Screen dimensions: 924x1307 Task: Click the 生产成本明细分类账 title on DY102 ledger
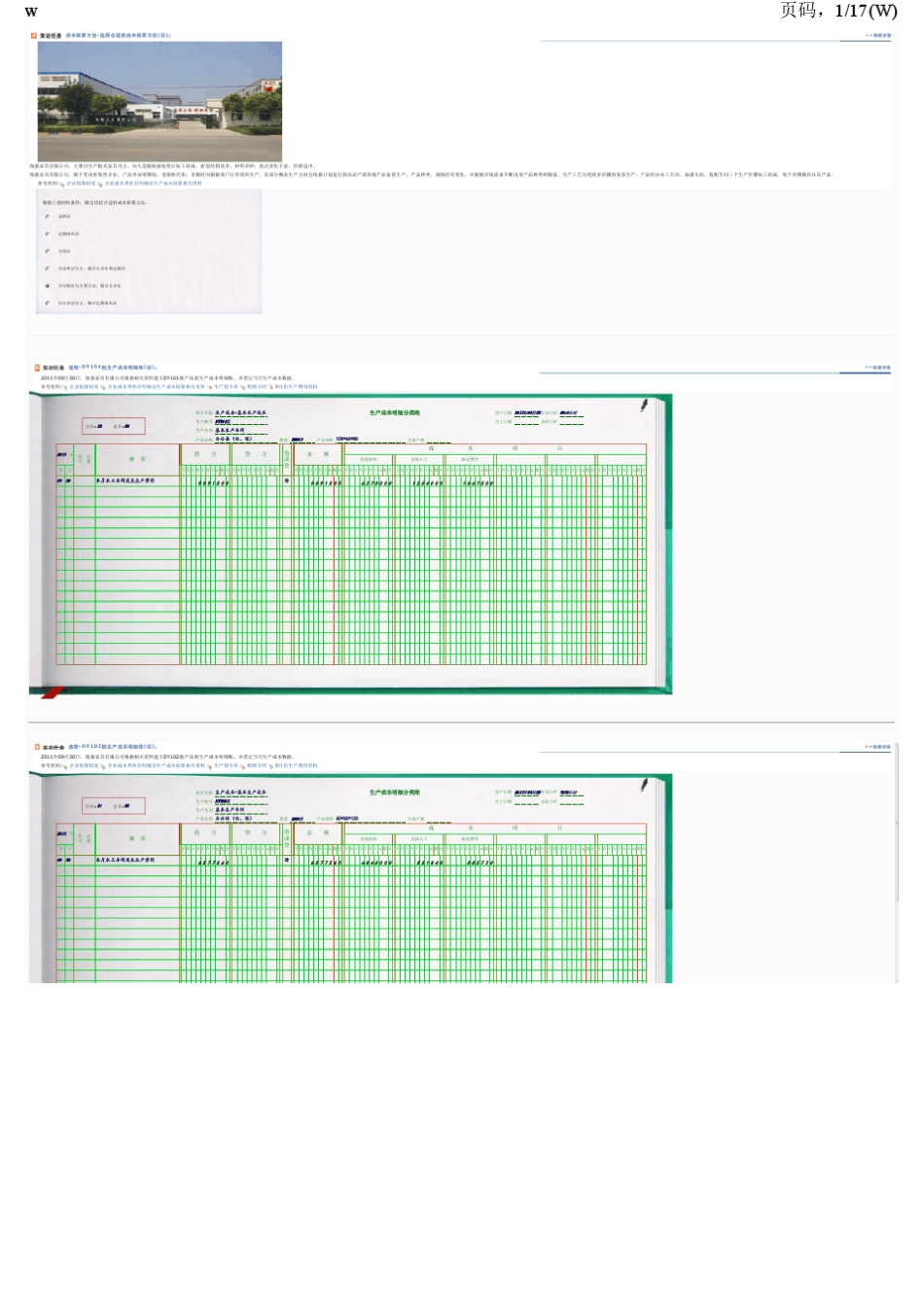[x=395, y=793]
